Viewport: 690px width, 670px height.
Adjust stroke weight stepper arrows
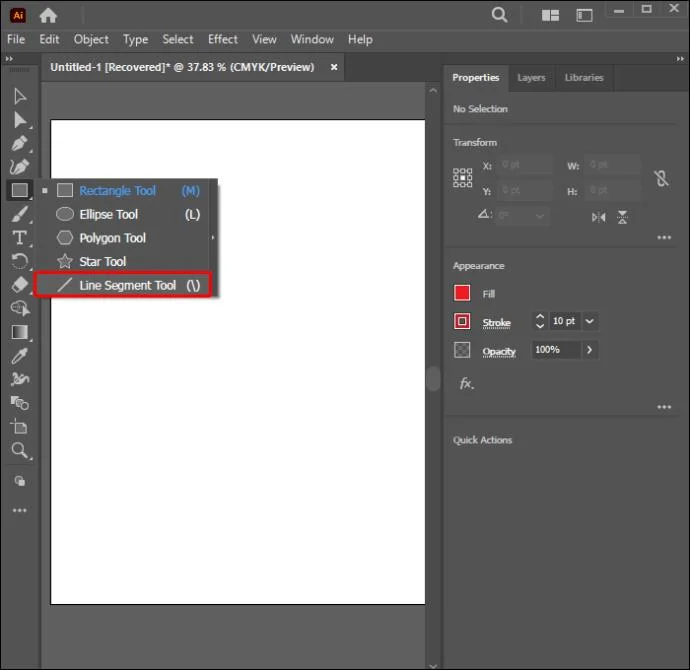540,321
